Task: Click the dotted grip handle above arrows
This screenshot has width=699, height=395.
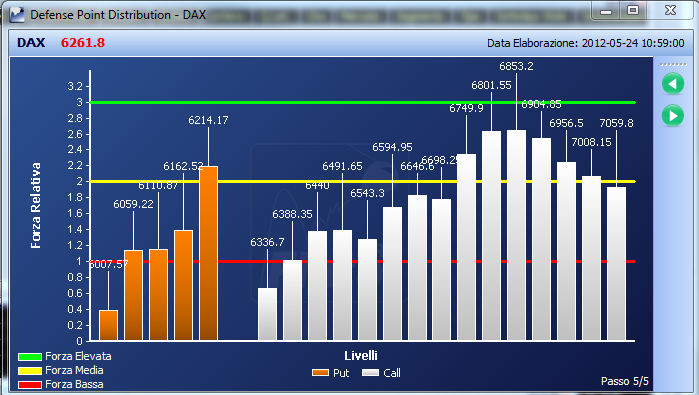Action: (673, 65)
